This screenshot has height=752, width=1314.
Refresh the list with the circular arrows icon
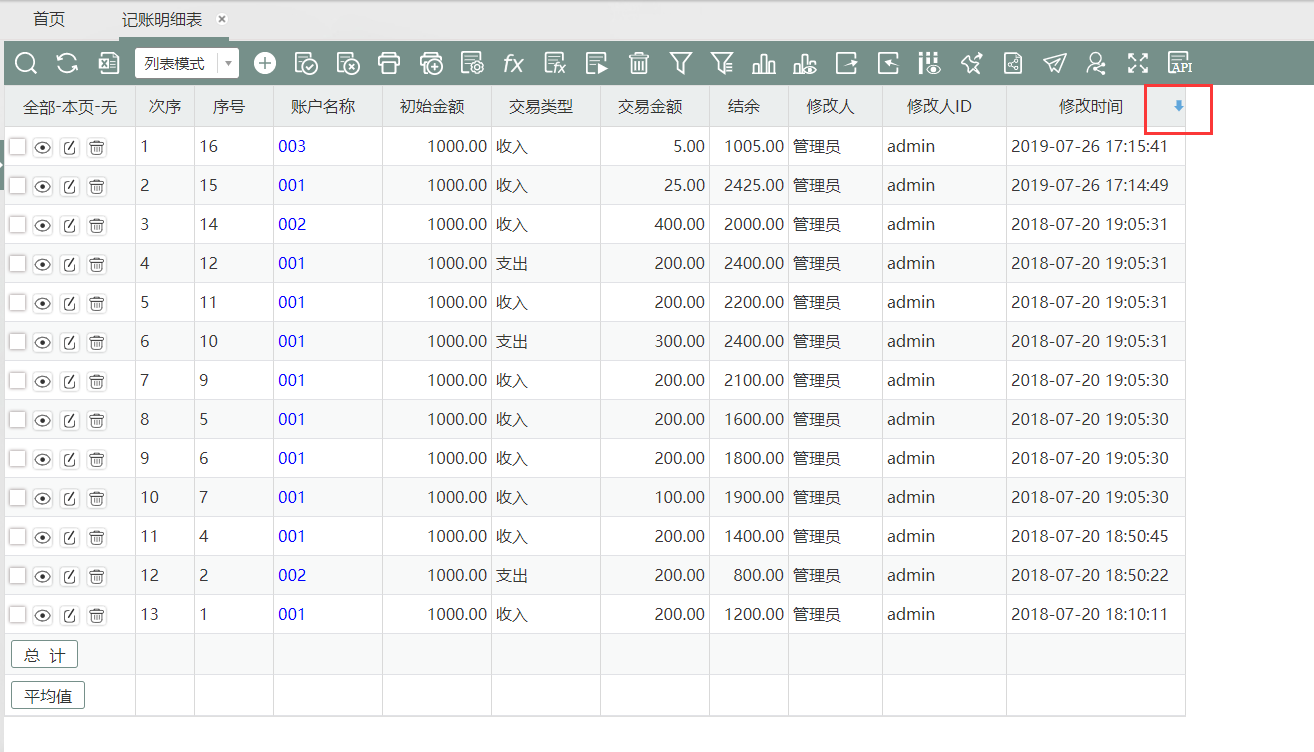click(x=67, y=64)
